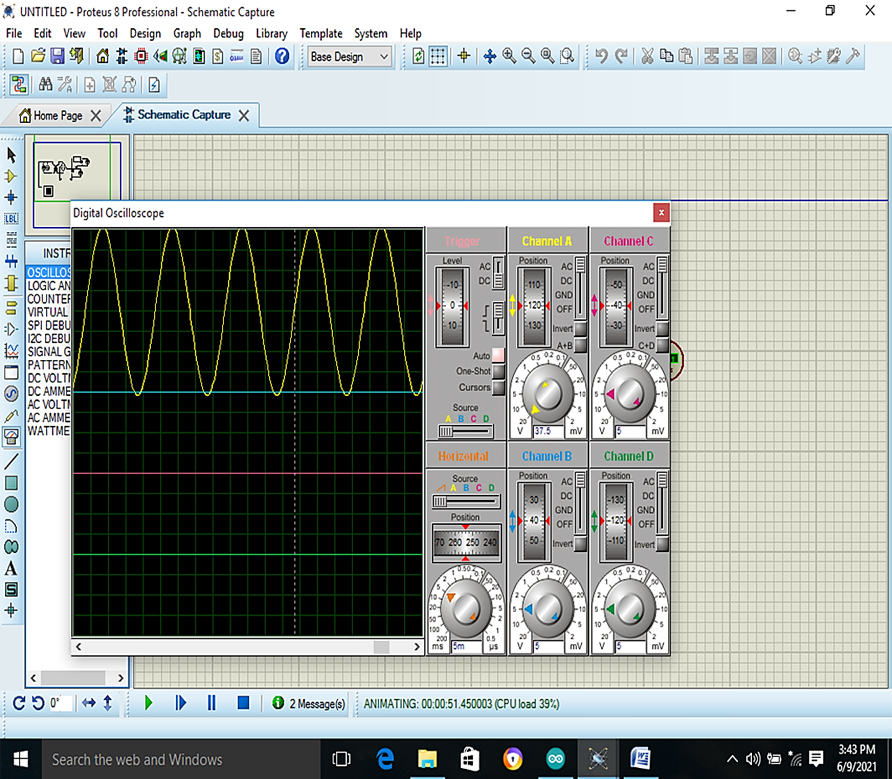Click the Trigger Source slider
This screenshot has width=892, height=779.
tap(465, 431)
